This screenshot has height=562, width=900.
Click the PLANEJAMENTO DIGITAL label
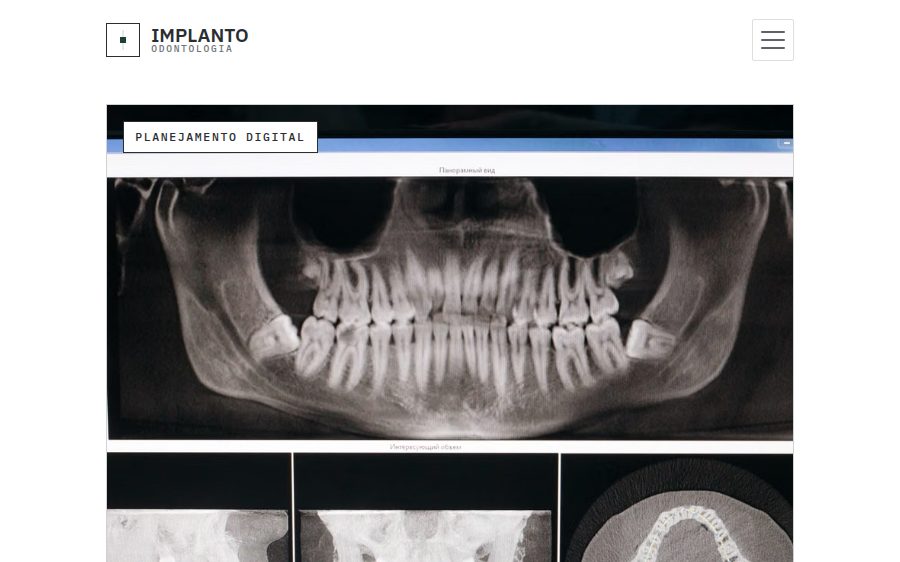click(220, 137)
